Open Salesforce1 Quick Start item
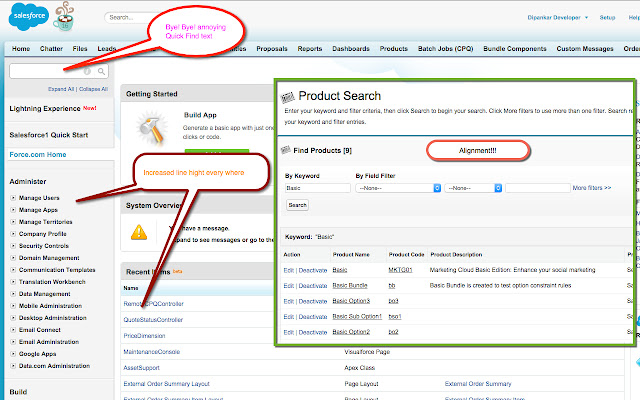The image size is (640, 400). pyautogui.click(x=49, y=135)
